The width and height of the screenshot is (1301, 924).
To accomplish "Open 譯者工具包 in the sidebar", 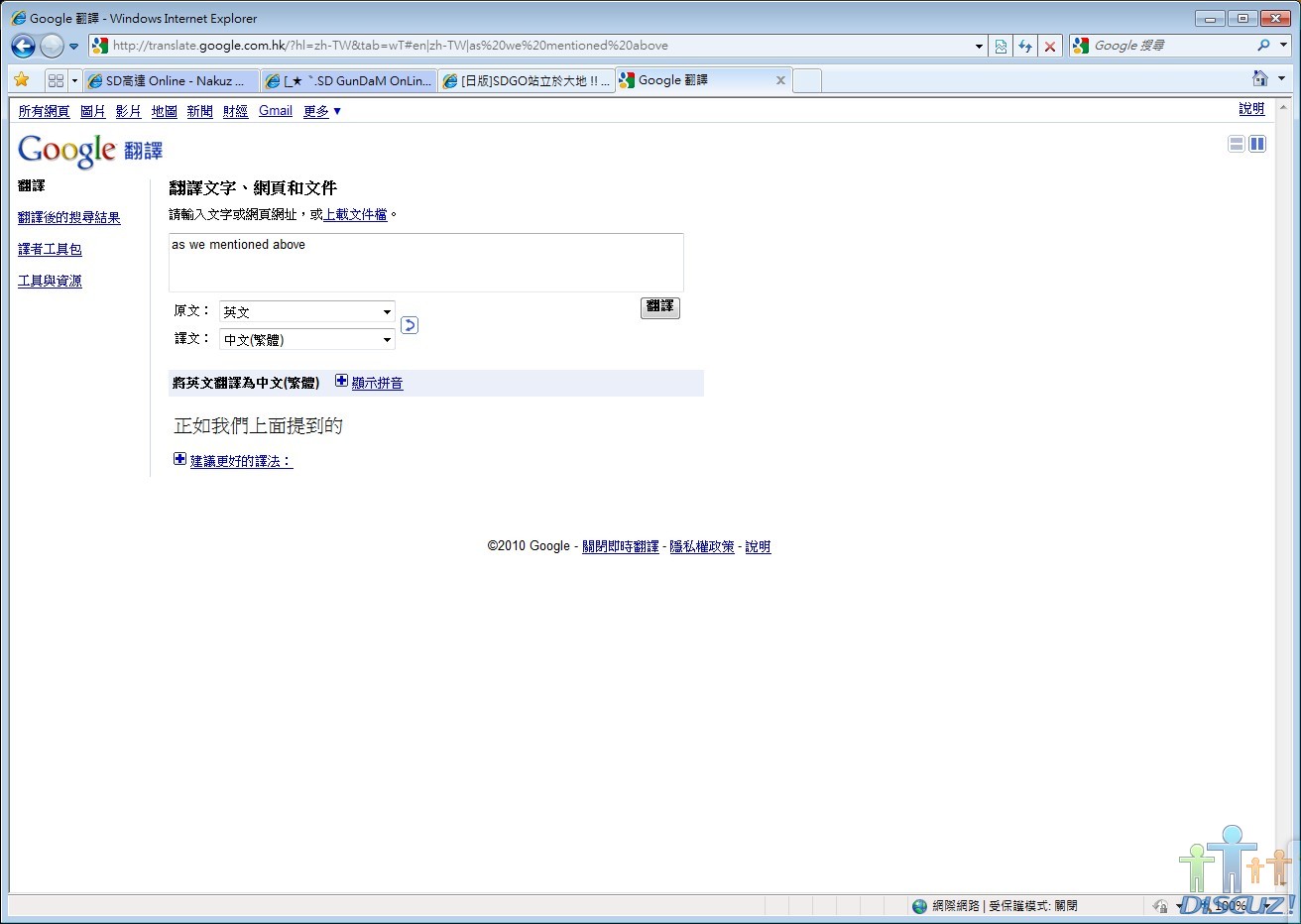I will coord(50,250).
